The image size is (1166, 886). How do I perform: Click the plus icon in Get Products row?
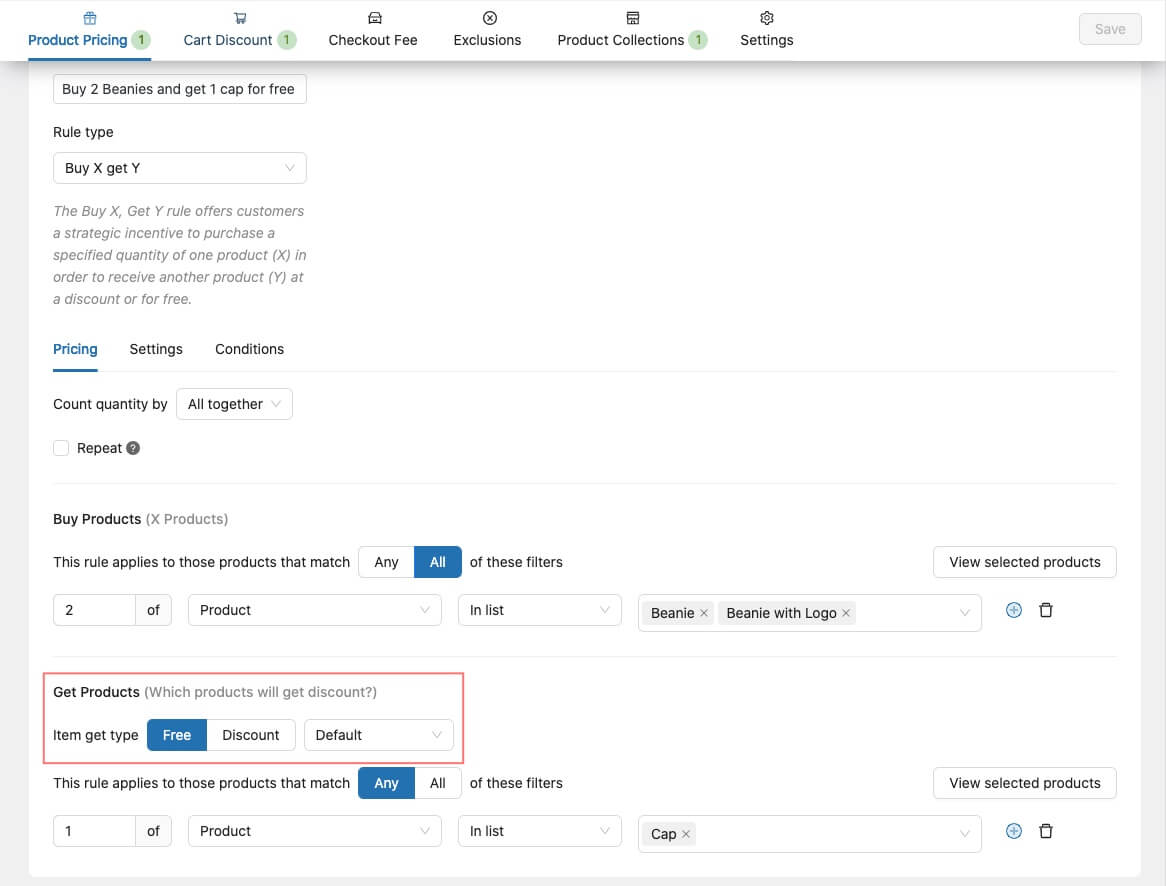[1013, 831]
